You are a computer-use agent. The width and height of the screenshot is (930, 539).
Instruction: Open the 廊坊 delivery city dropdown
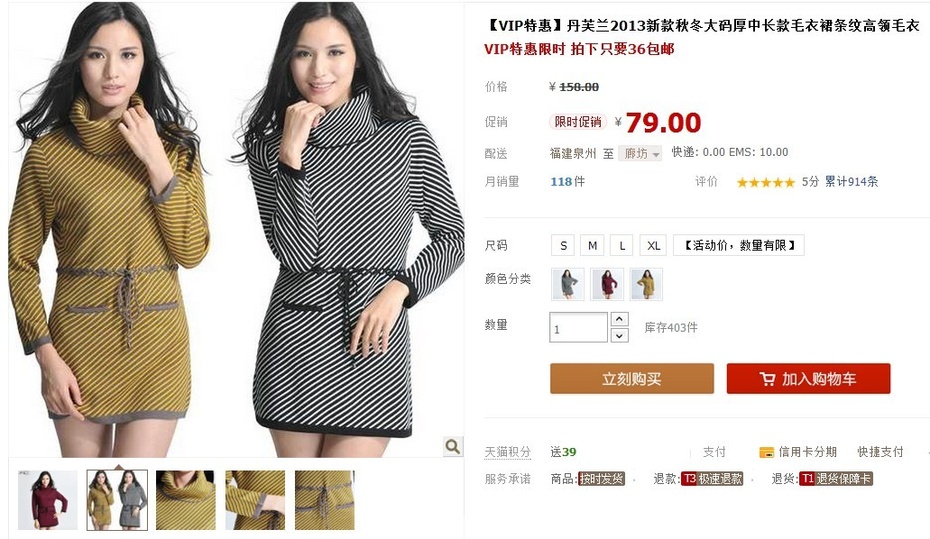click(x=641, y=154)
